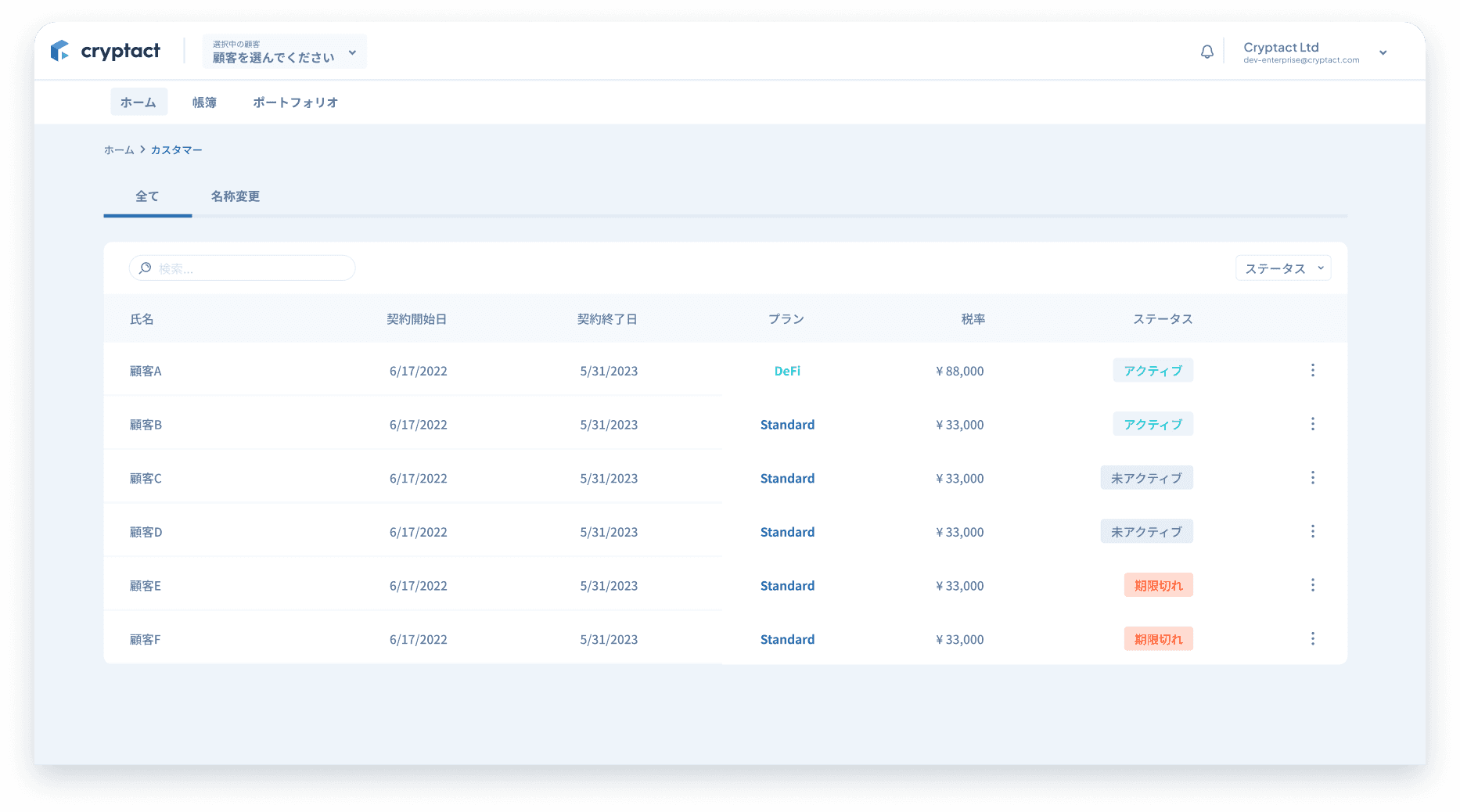Click the 氏名 column header
The height and width of the screenshot is (812, 1460).
click(142, 319)
